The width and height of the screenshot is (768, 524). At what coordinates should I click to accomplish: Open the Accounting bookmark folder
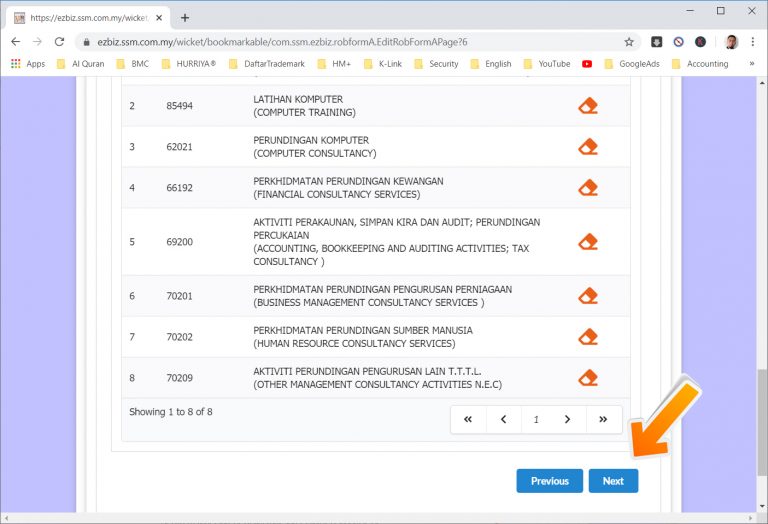tap(700, 64)
